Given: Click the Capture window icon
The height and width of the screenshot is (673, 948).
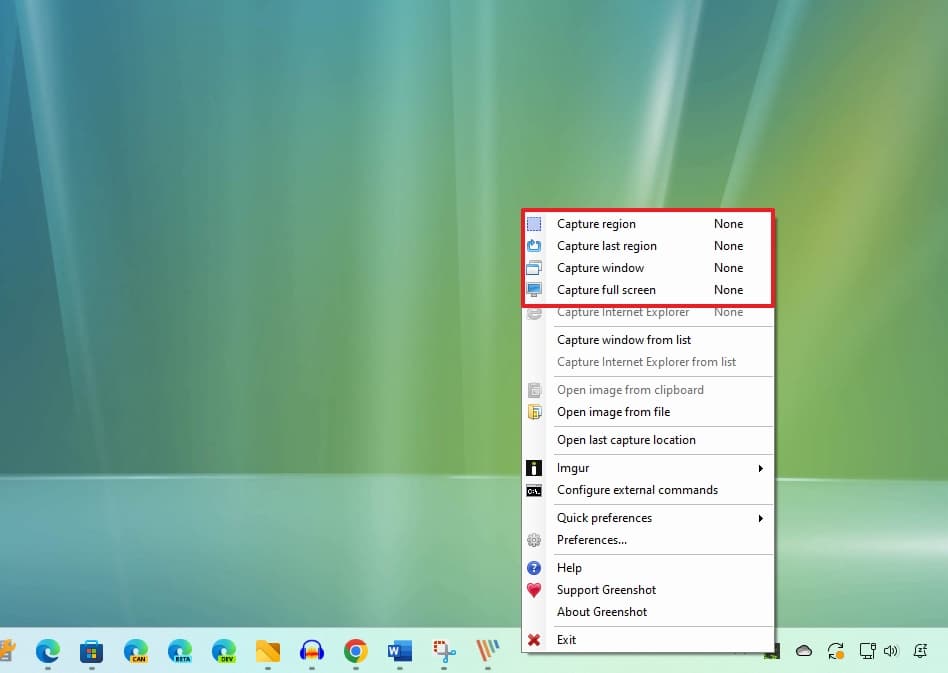Looking at the screenshot, I should 534,268.
